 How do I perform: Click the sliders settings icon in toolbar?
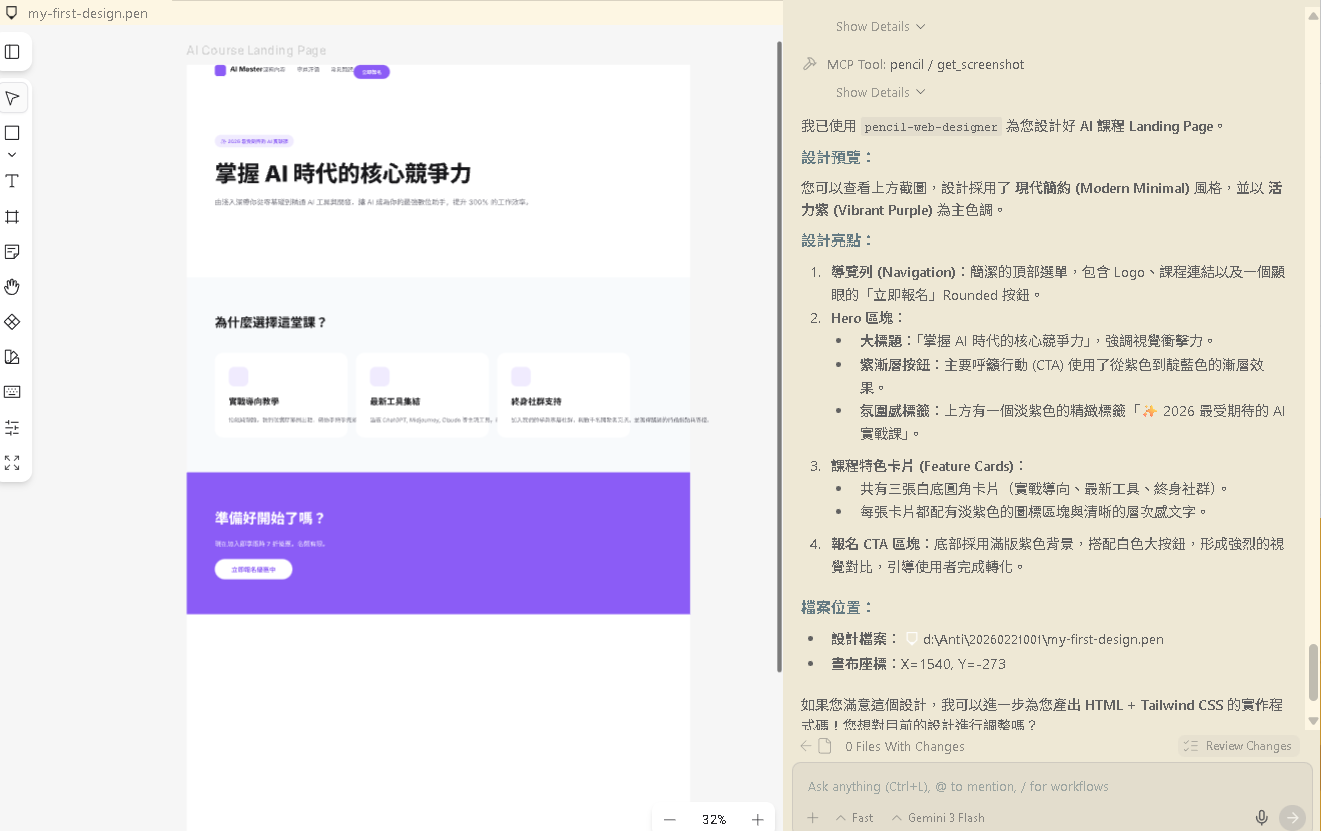(13, 427)
